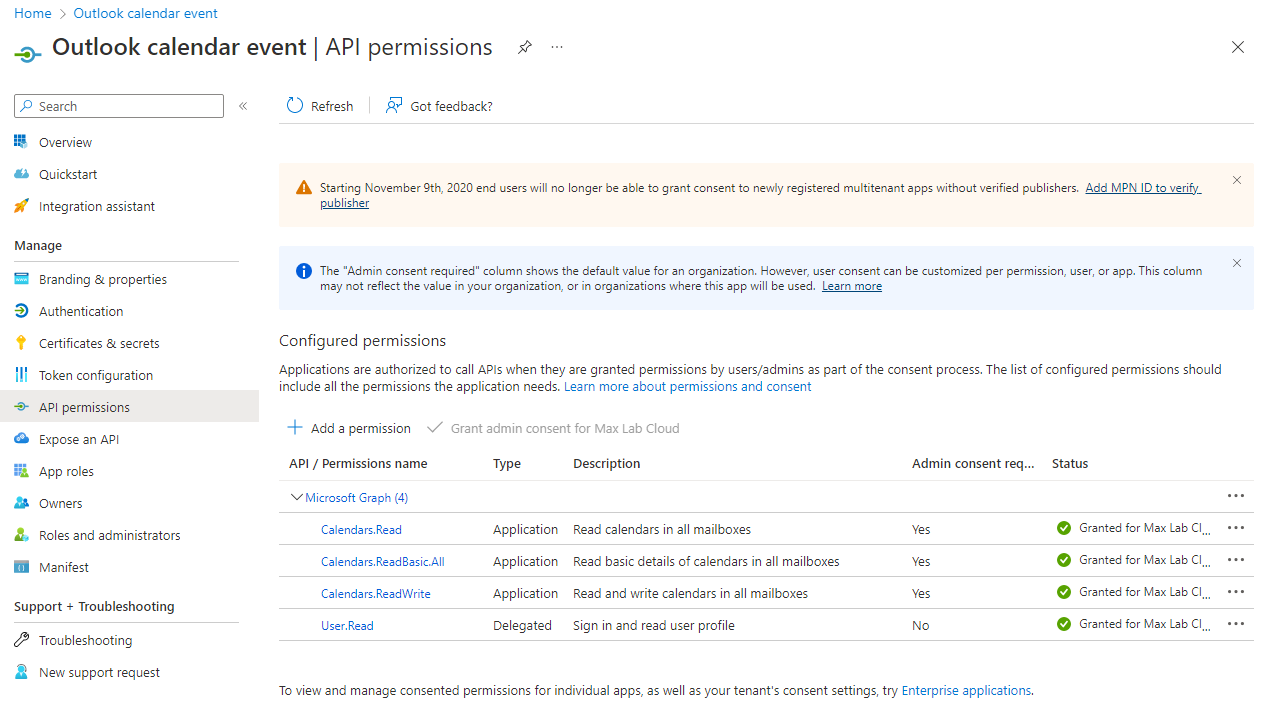Open the User.Read permission link
Screen dimensions: 1267x715
pyautogui.click(x=347, y=625)
